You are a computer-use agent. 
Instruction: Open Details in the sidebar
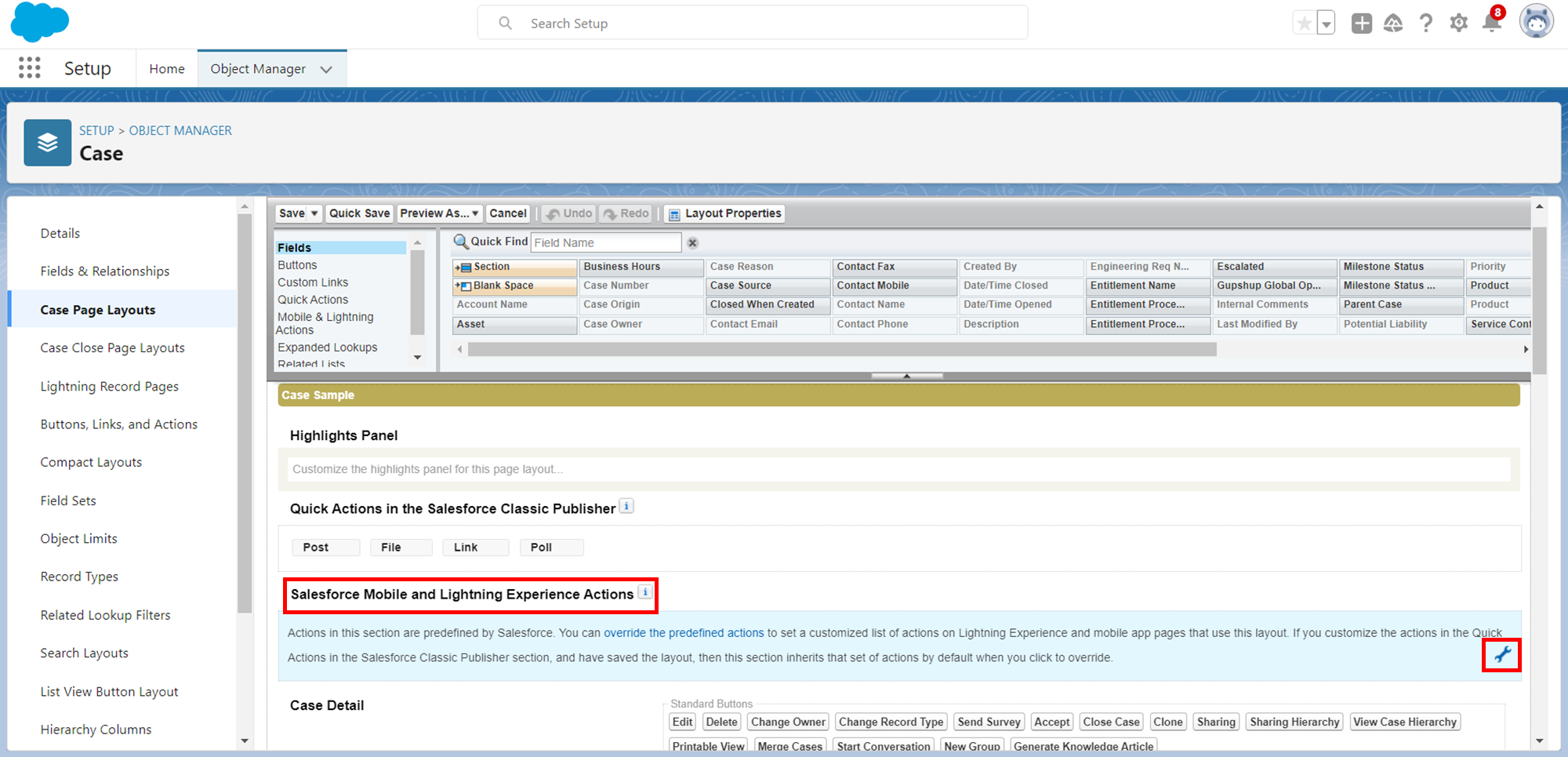tap(60, 233)
